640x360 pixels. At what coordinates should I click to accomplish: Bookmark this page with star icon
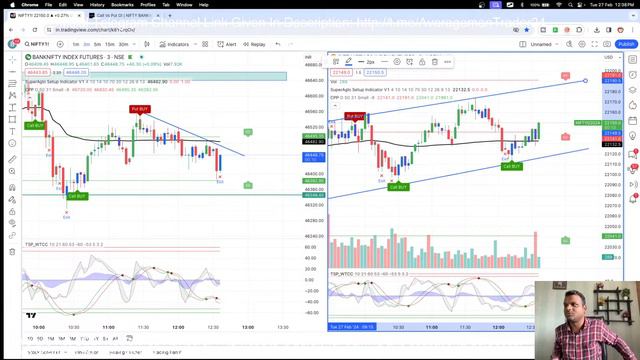click(x=527, y=30)
